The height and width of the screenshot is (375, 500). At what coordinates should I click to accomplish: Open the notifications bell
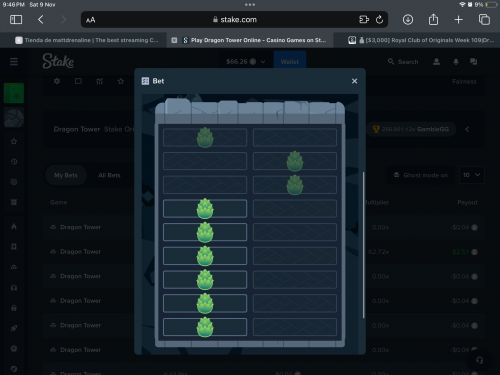pos(456,62)
